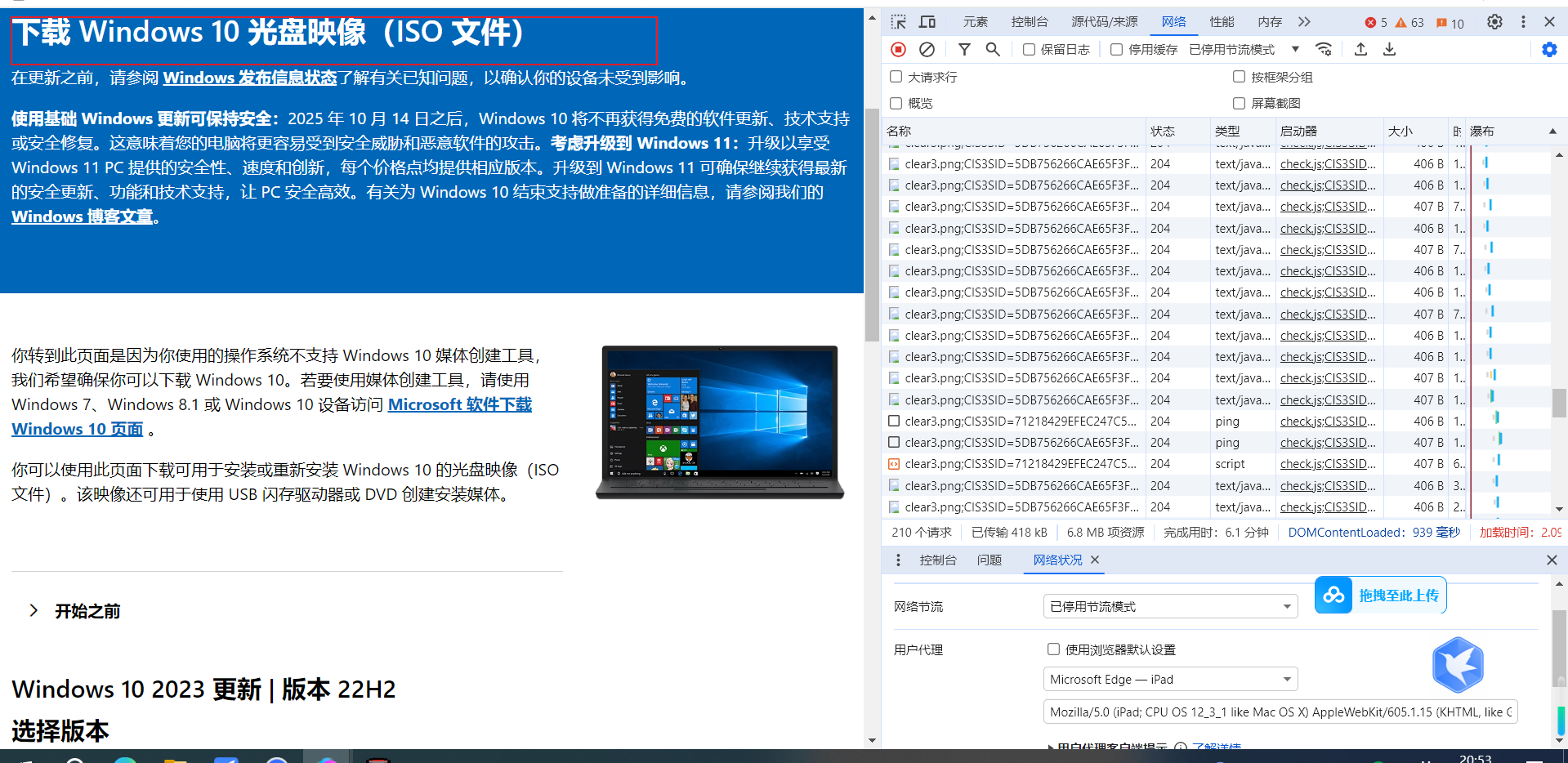Follow the Microsoft 软件下载 link
Image resolution: width=1568 pixels, height=763 pixels.
point(459,404)
